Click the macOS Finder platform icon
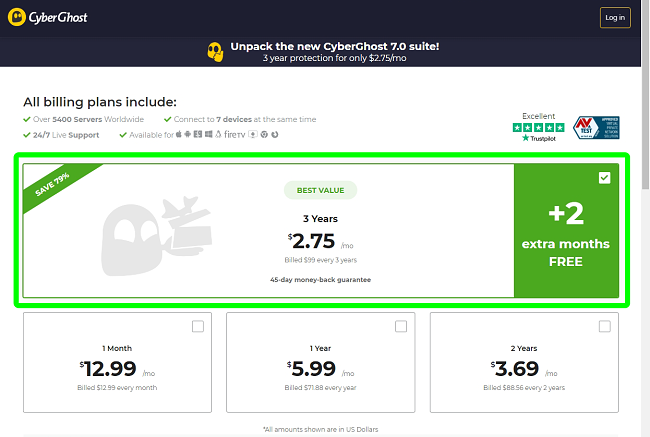 click(x=198, y=134)
